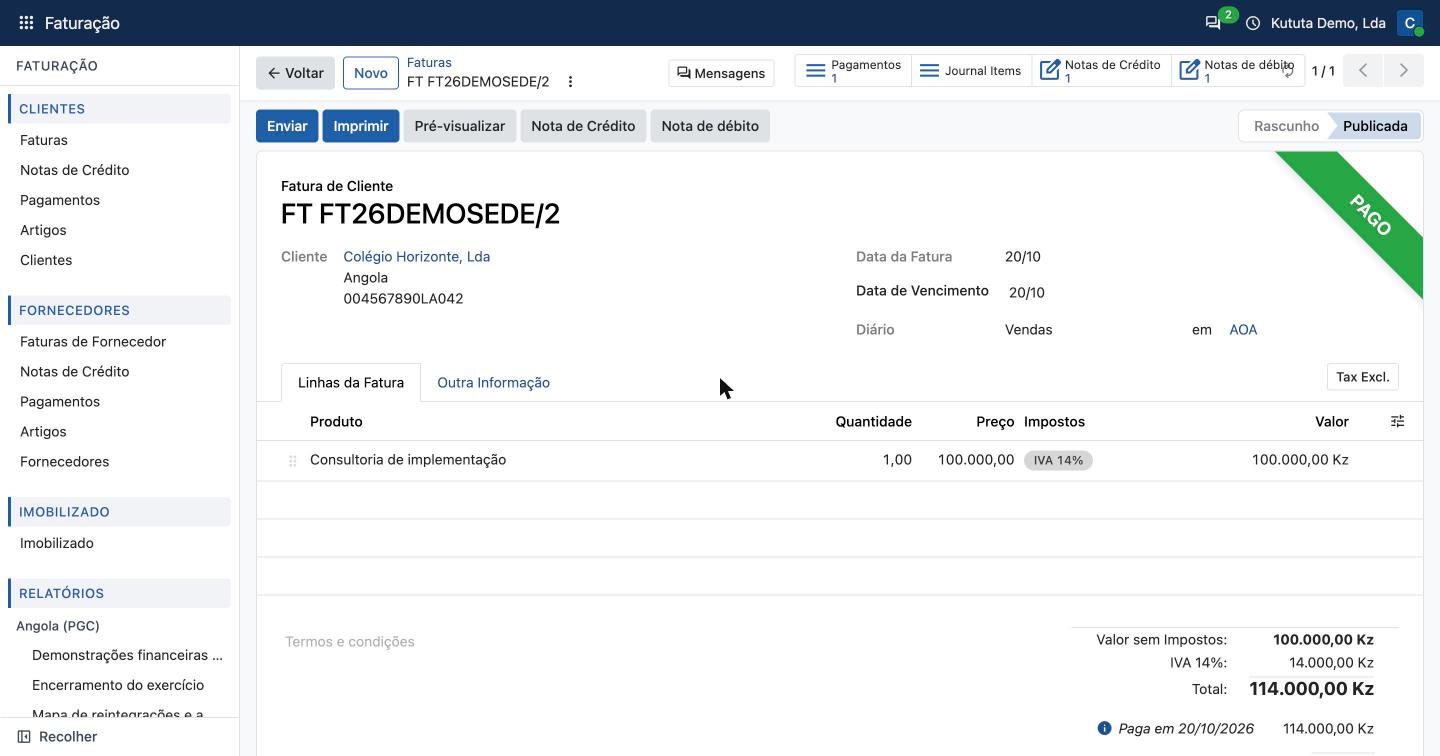The width and height of the screenshot is (1440, 756).
Task: Open the Notas de Crédito smart button
Action: coord(1101,71)
